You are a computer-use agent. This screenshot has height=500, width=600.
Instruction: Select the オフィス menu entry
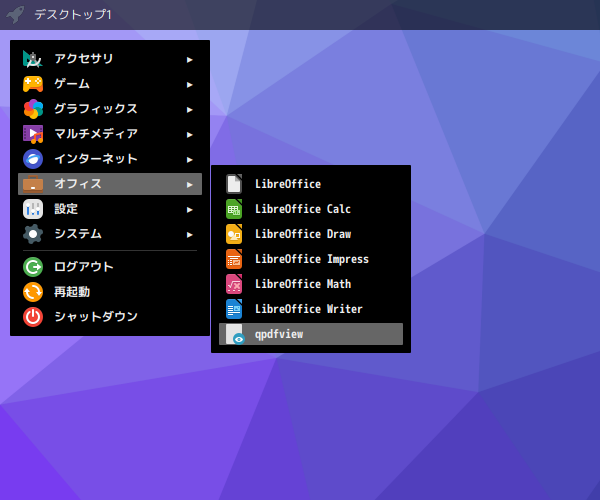110,184
